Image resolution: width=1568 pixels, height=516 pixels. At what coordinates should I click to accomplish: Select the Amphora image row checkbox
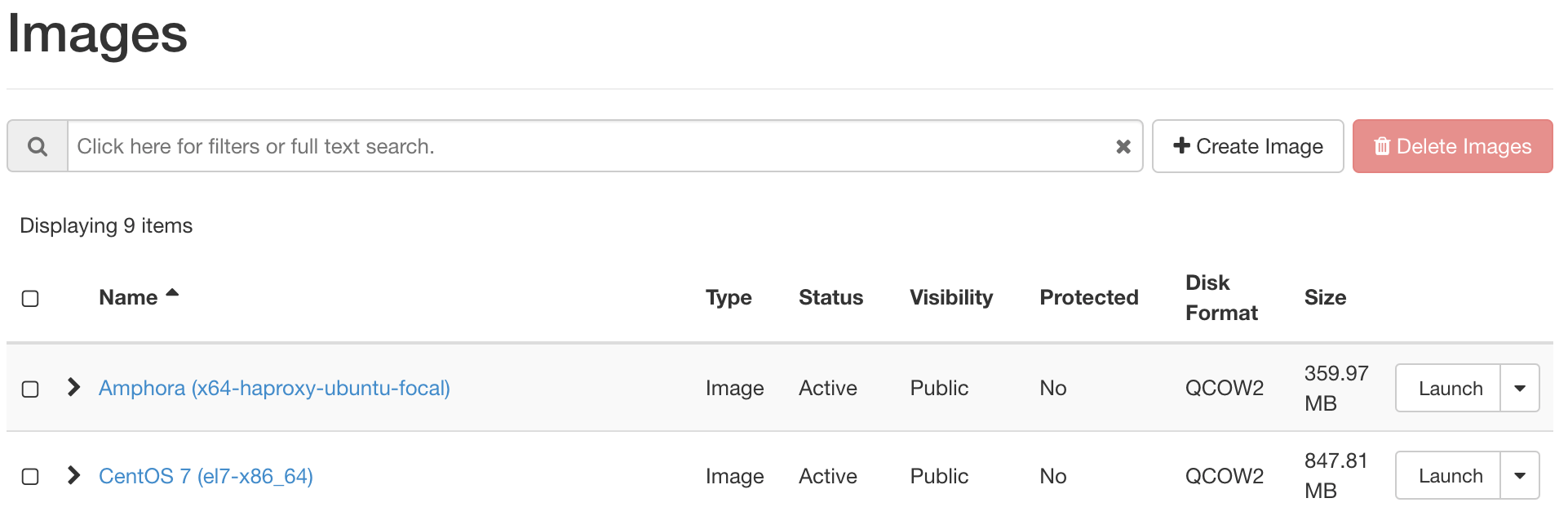pos(30,389)
